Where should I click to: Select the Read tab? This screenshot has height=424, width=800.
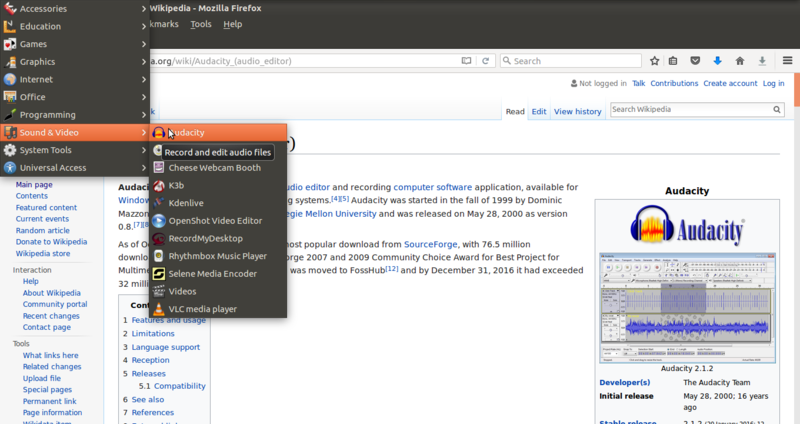[515, 112]
